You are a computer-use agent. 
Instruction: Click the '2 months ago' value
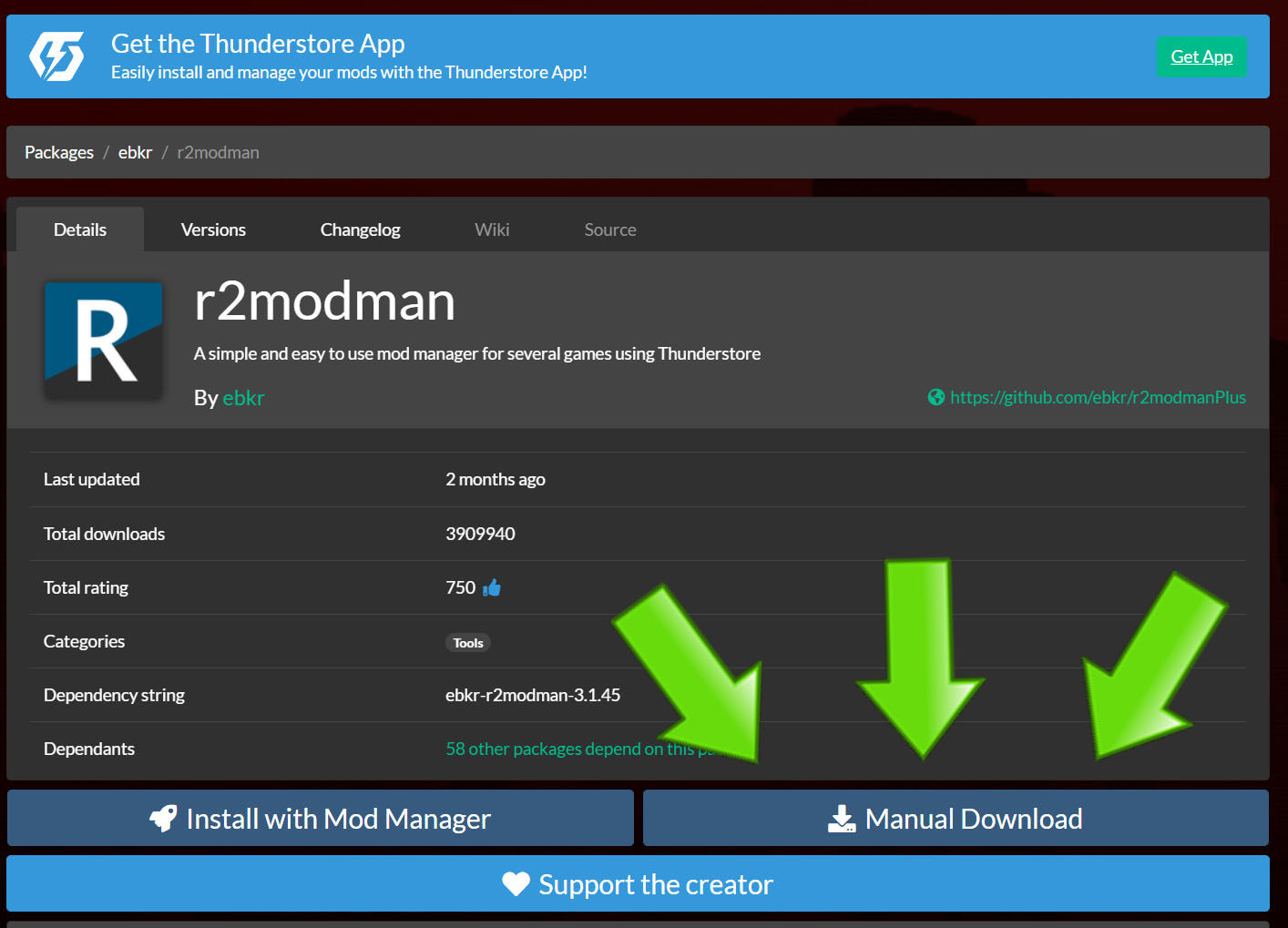click(x=496, y=480)
